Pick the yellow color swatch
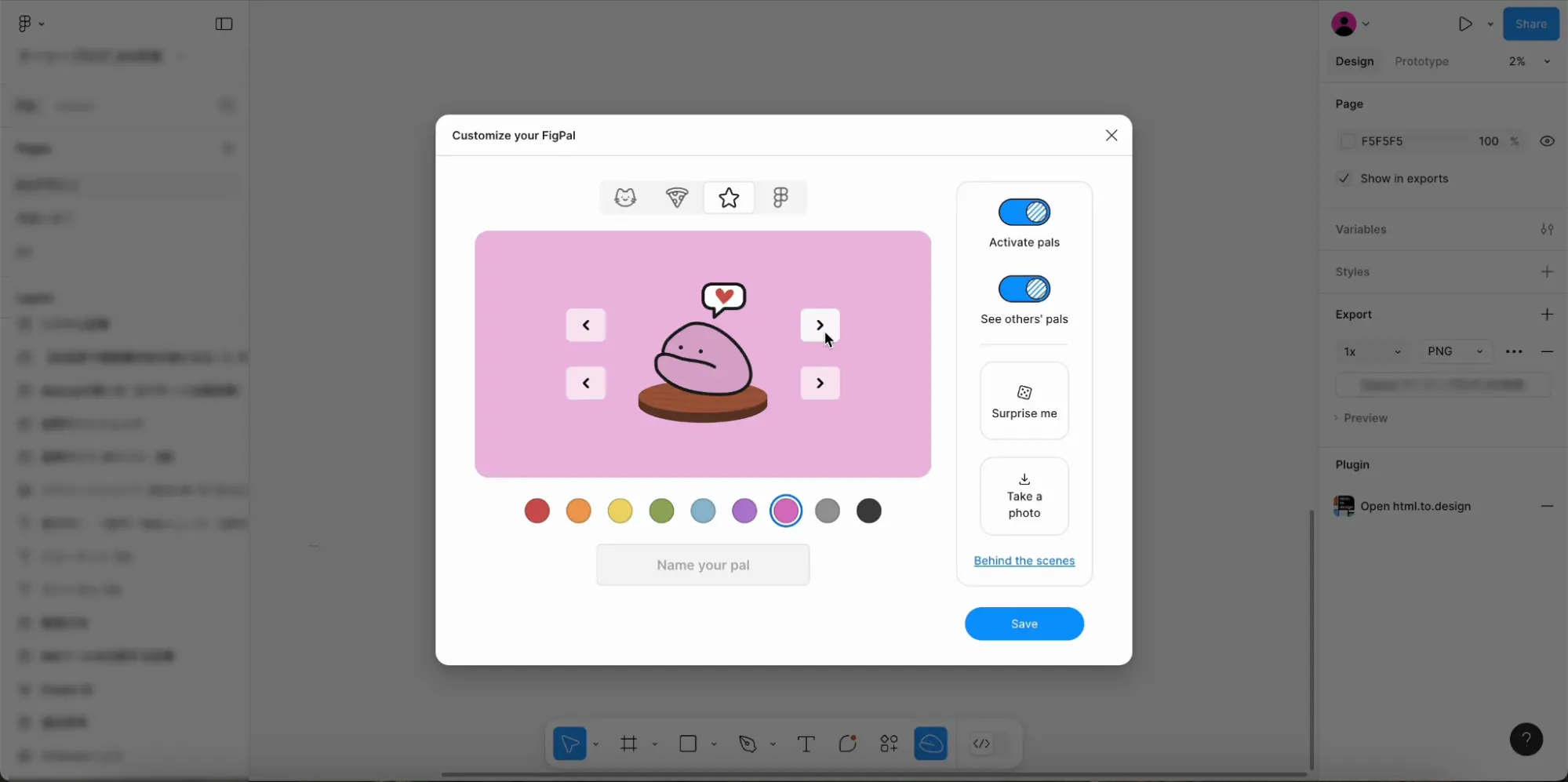 620,511
